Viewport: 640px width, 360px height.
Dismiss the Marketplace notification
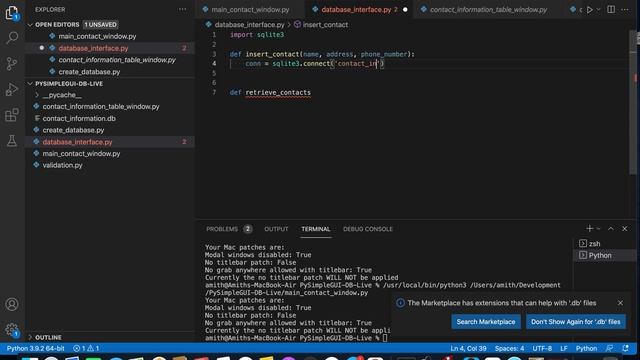tap(620, 303)
